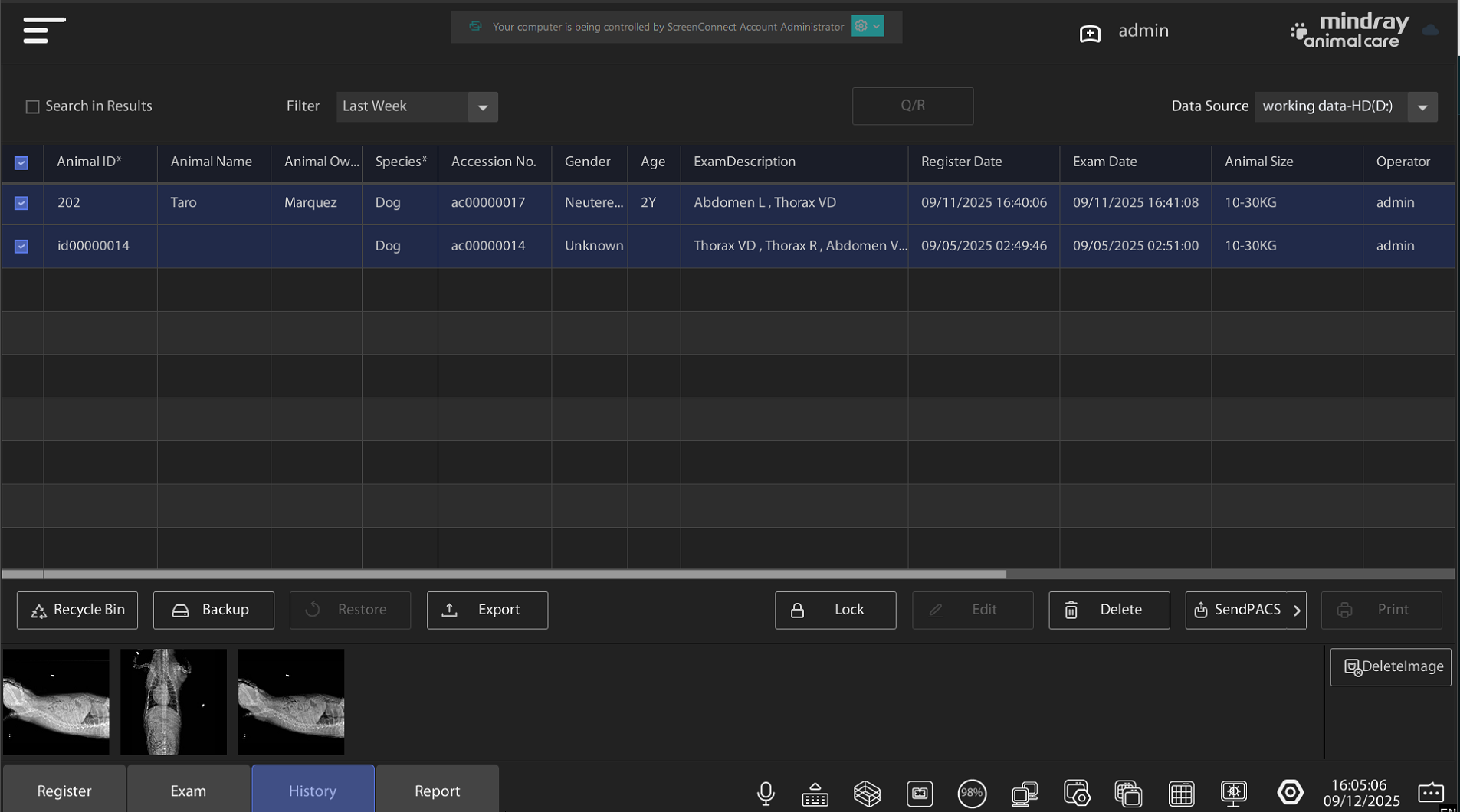The image size is (1460, 812).
Task: Open system settings hexagon nut icon
Action: (x=1290, y=792)
